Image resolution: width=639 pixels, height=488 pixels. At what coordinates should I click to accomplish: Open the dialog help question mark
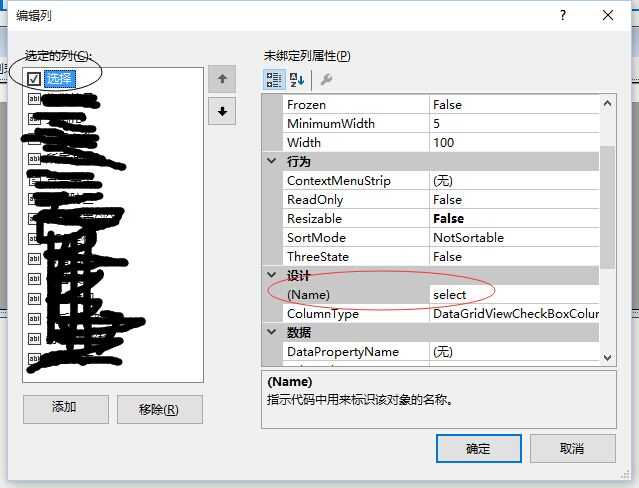point(563,15)
